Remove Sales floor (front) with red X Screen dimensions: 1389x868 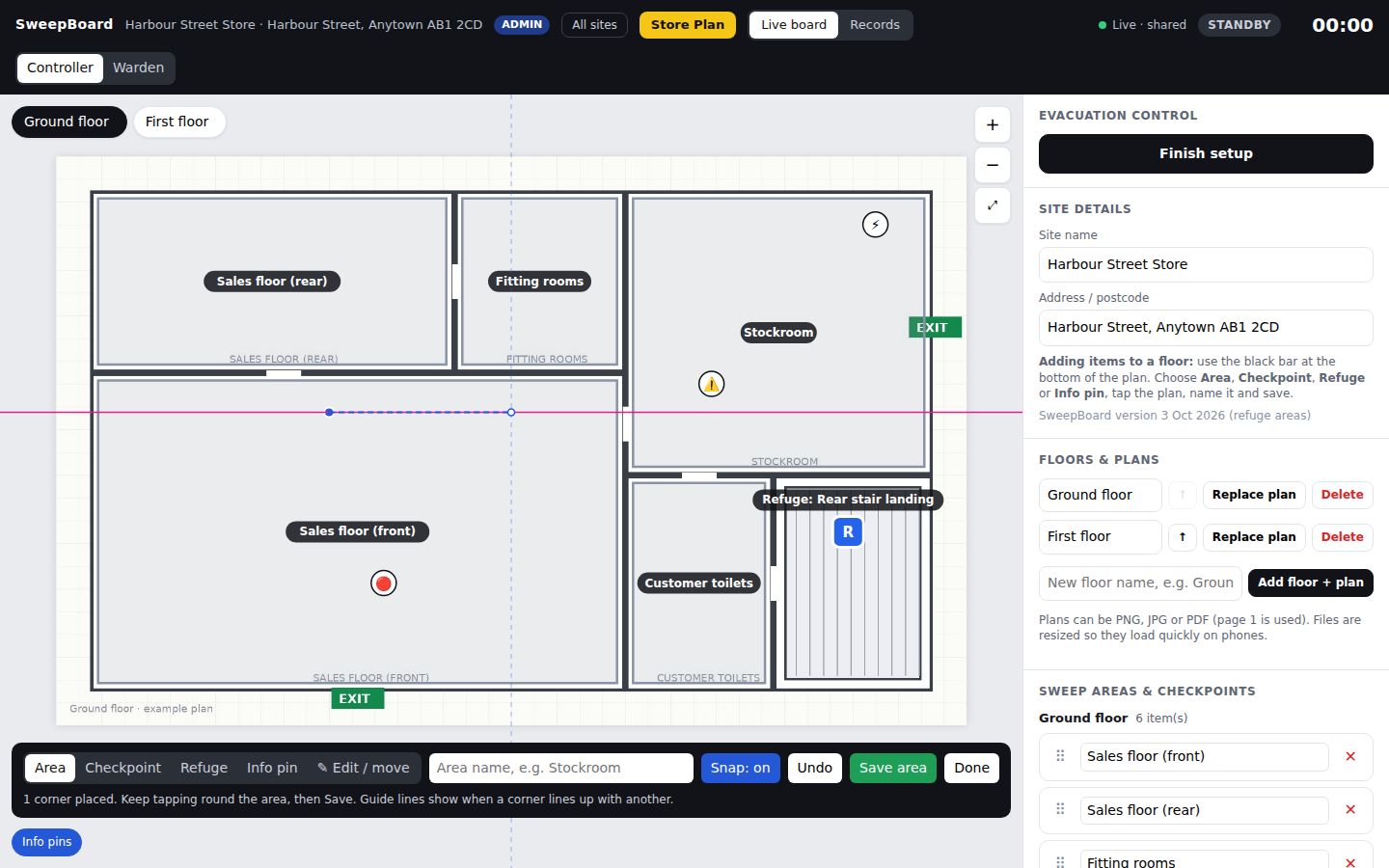(x=1350, y=757)
